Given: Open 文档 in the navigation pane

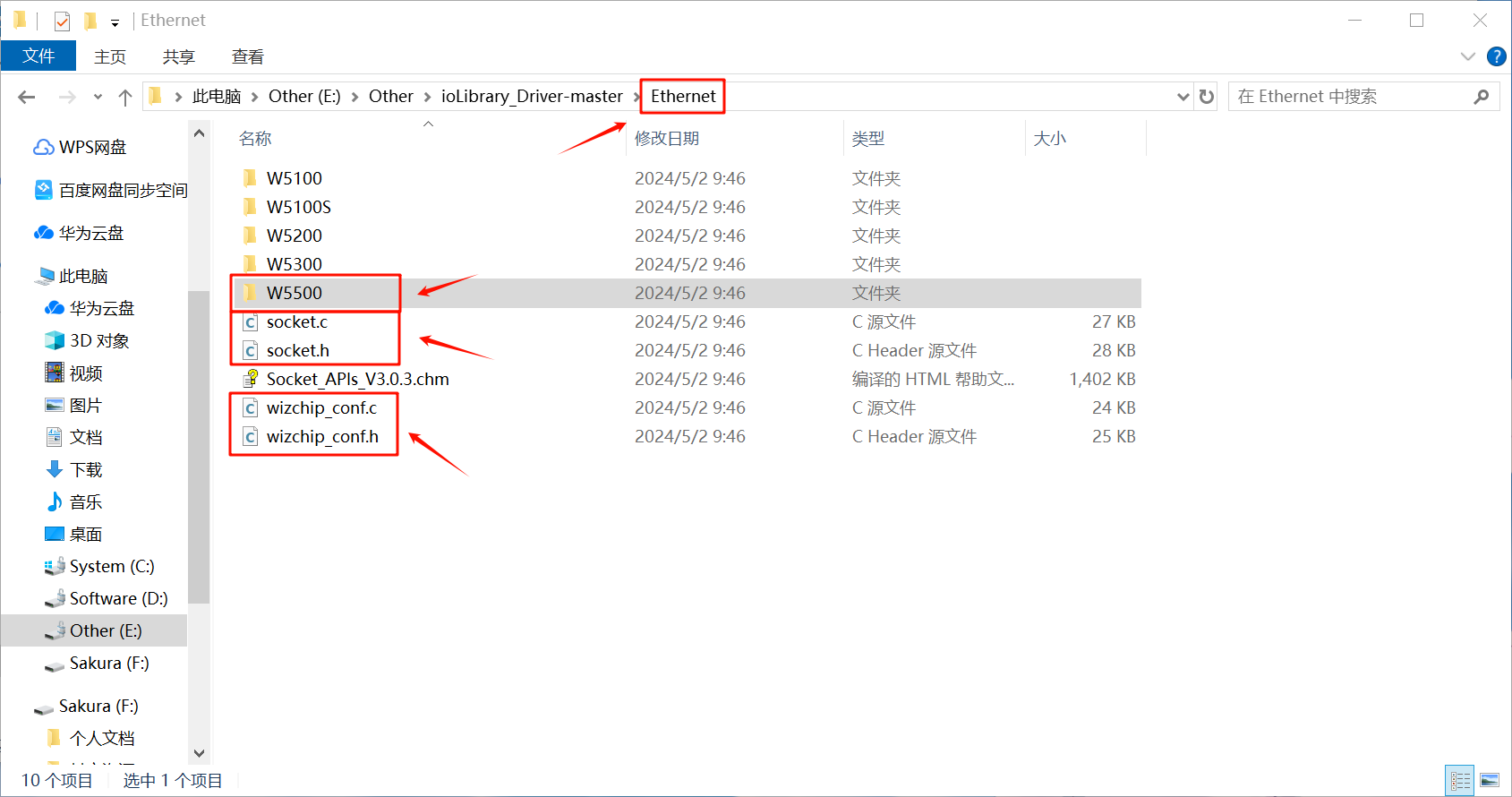Looking at the screenshot, I should (86, 437).
